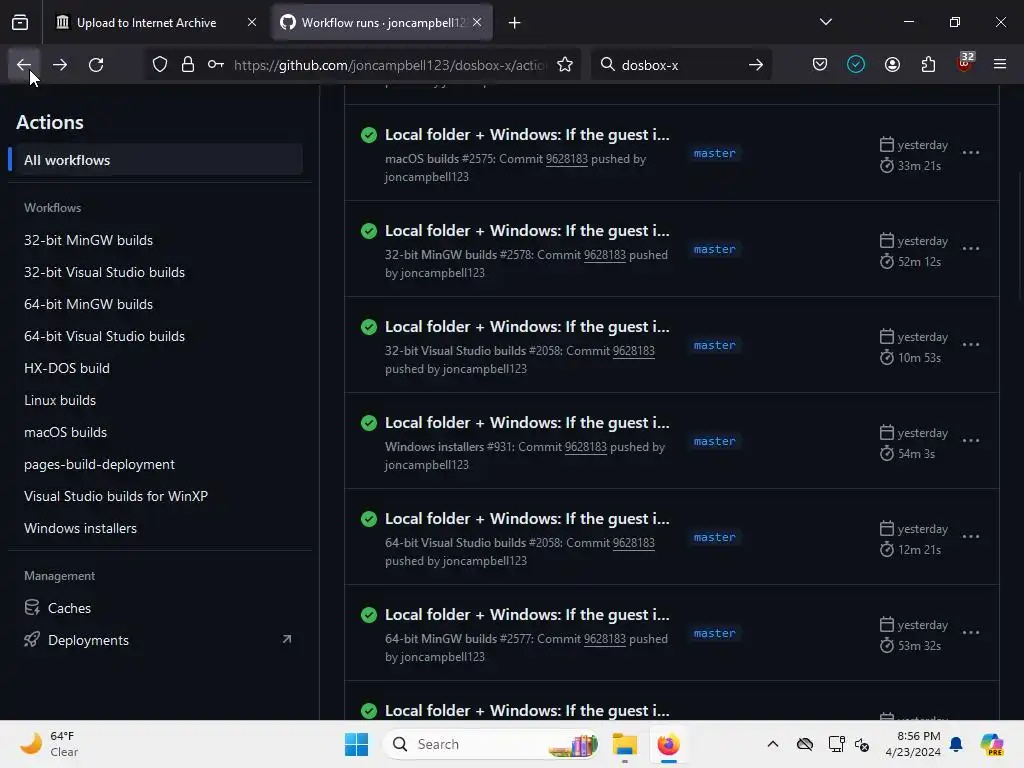This screenshot has width=1024, height=768.
Task: Reload the current page
Action: point(96,65)
